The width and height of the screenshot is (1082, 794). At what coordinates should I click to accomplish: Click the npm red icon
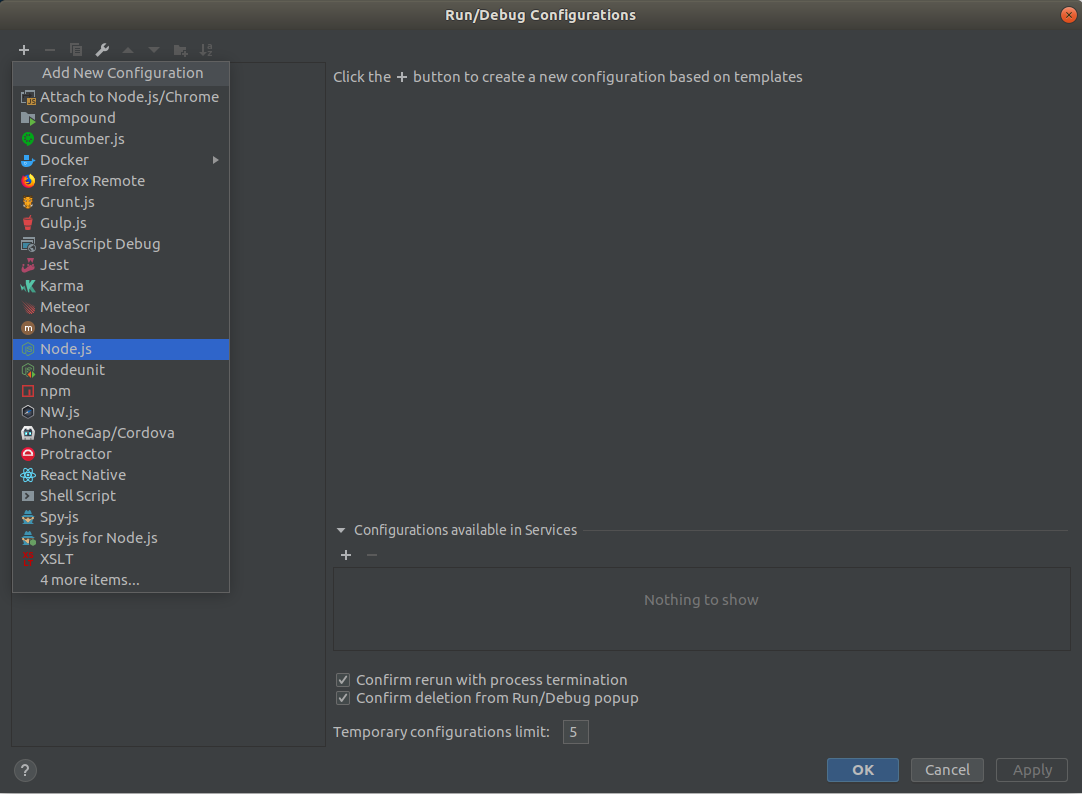coord(28,391)
